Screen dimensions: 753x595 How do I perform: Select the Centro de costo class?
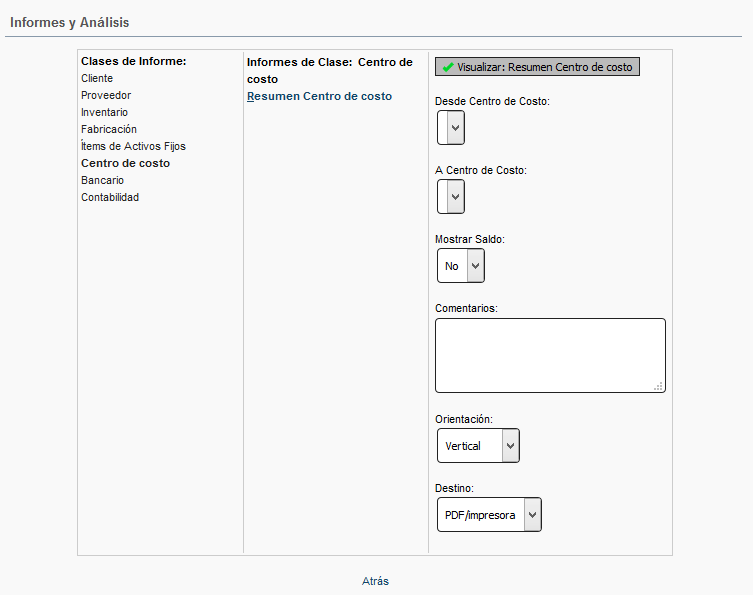(x=125, y=163)
